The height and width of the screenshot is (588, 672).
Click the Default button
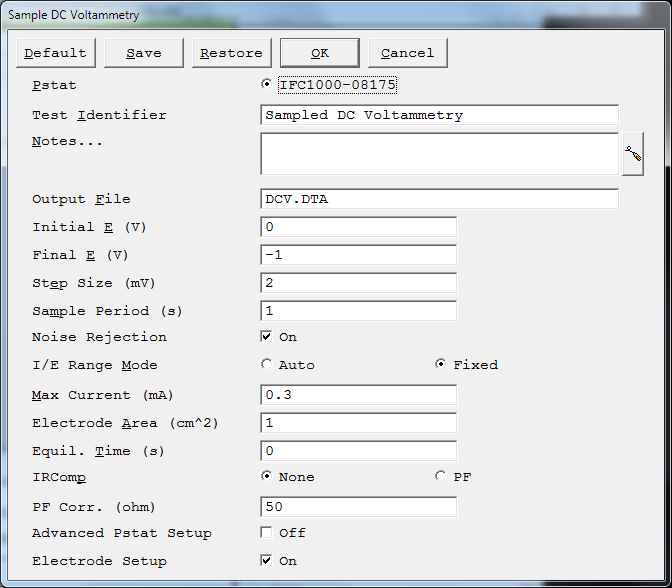(x=56, y=53)
